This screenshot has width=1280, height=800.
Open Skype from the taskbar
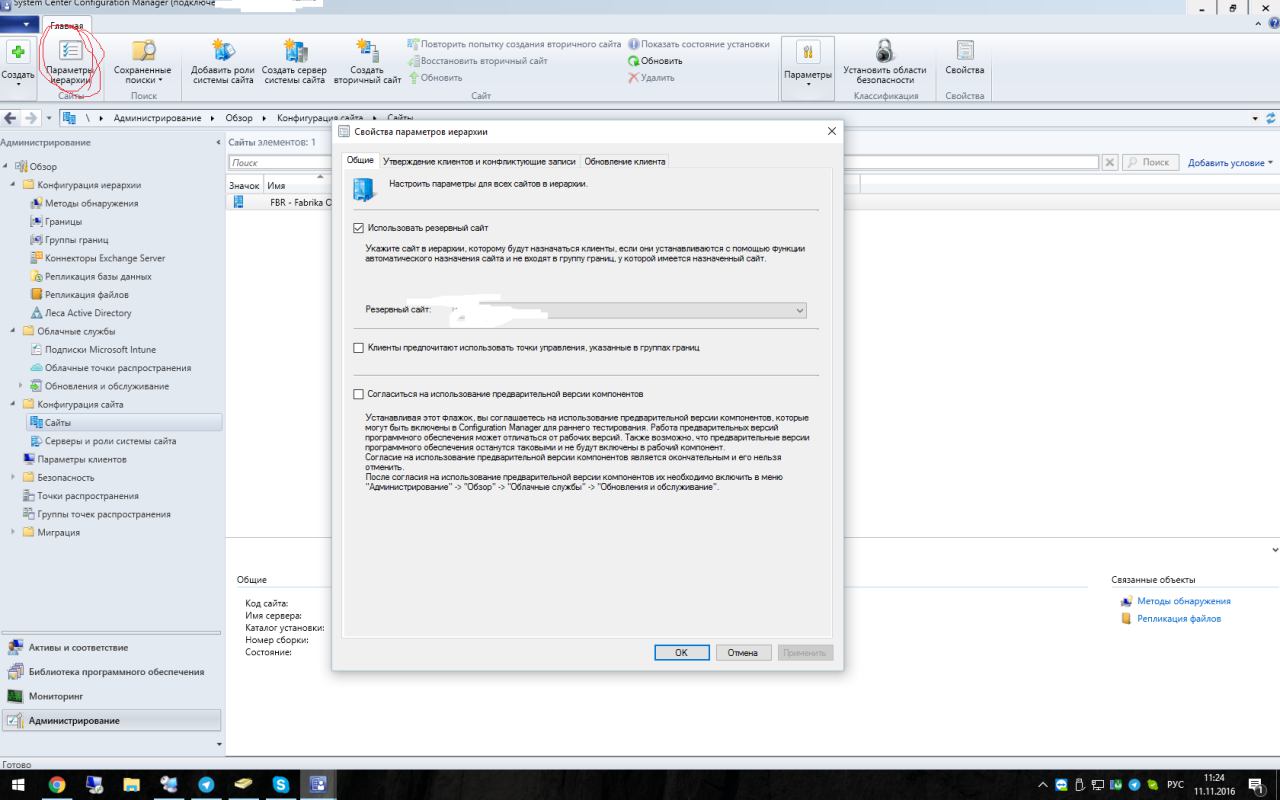(x=281, y=785)
